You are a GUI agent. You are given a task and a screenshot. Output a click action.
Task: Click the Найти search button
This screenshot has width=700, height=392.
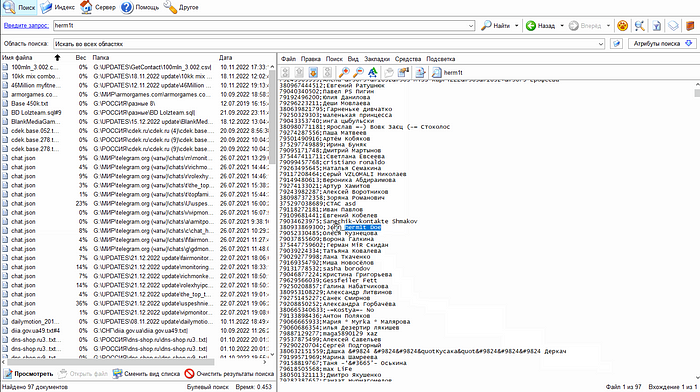point(496,26)
